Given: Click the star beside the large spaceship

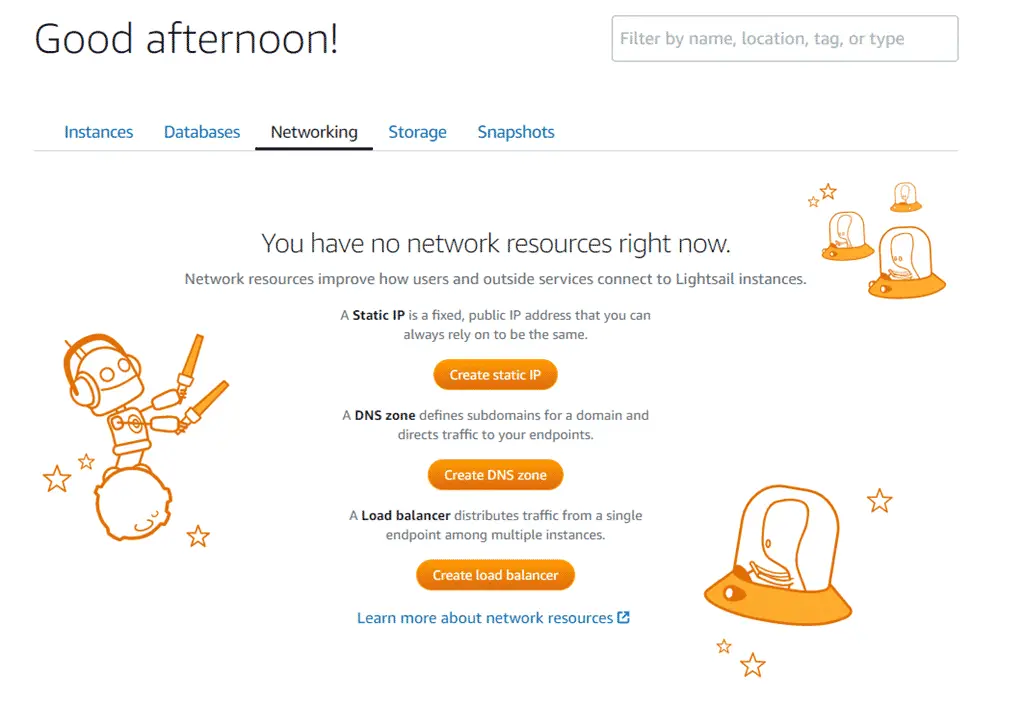Looking at the screenshot, I should [879, 501].
